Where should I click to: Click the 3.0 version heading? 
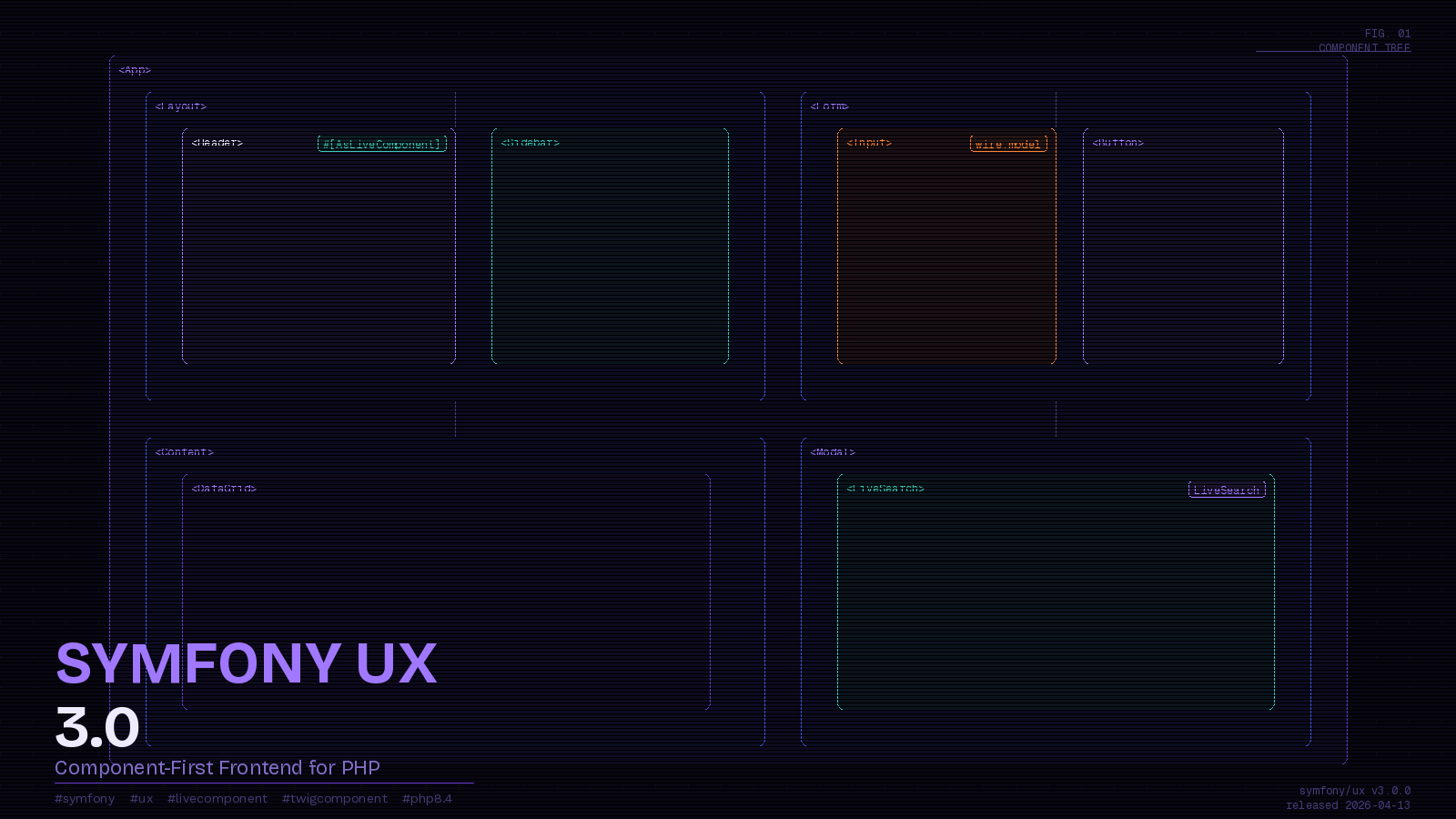click(x=97, y=727)
